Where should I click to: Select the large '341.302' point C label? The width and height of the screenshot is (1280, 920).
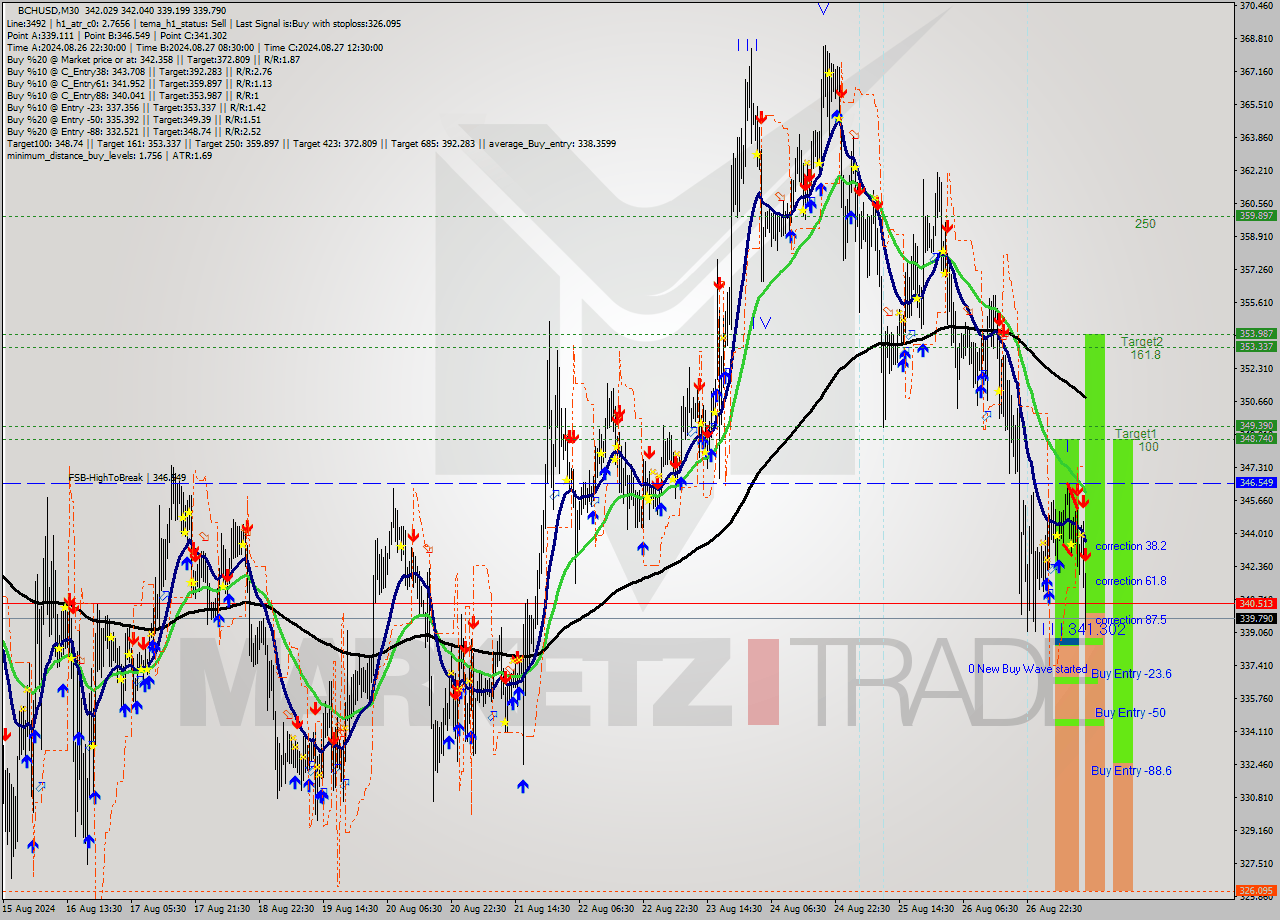[1096, 629]
